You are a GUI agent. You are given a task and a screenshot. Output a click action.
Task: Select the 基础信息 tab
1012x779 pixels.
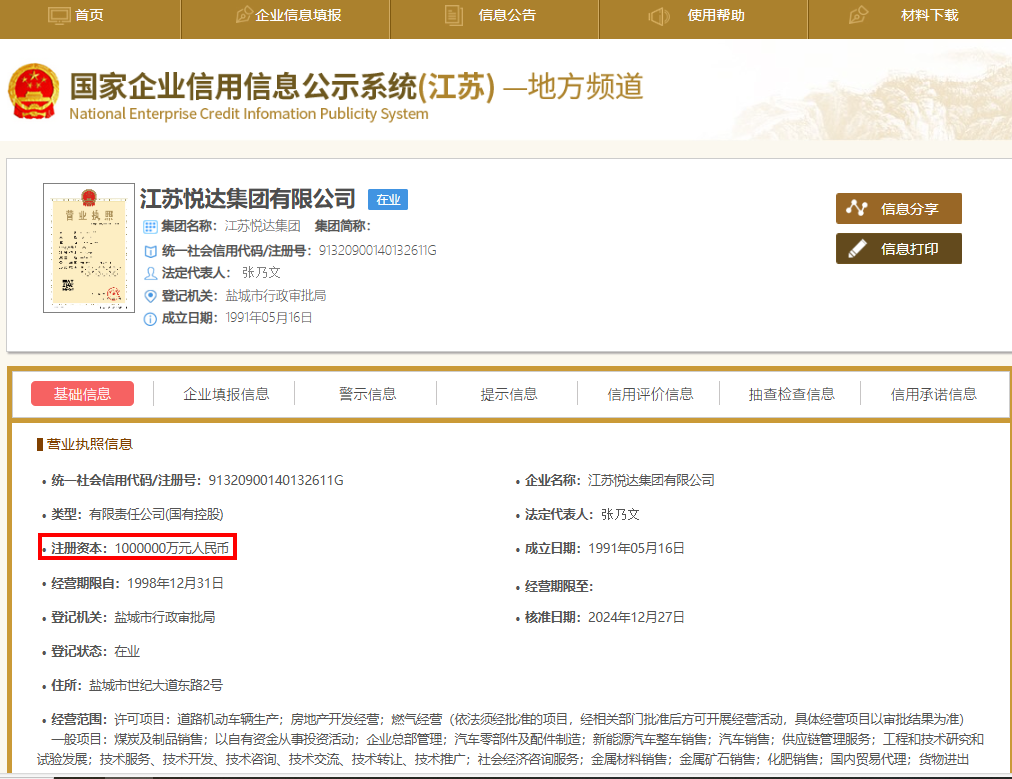click(x=82, y=394)
